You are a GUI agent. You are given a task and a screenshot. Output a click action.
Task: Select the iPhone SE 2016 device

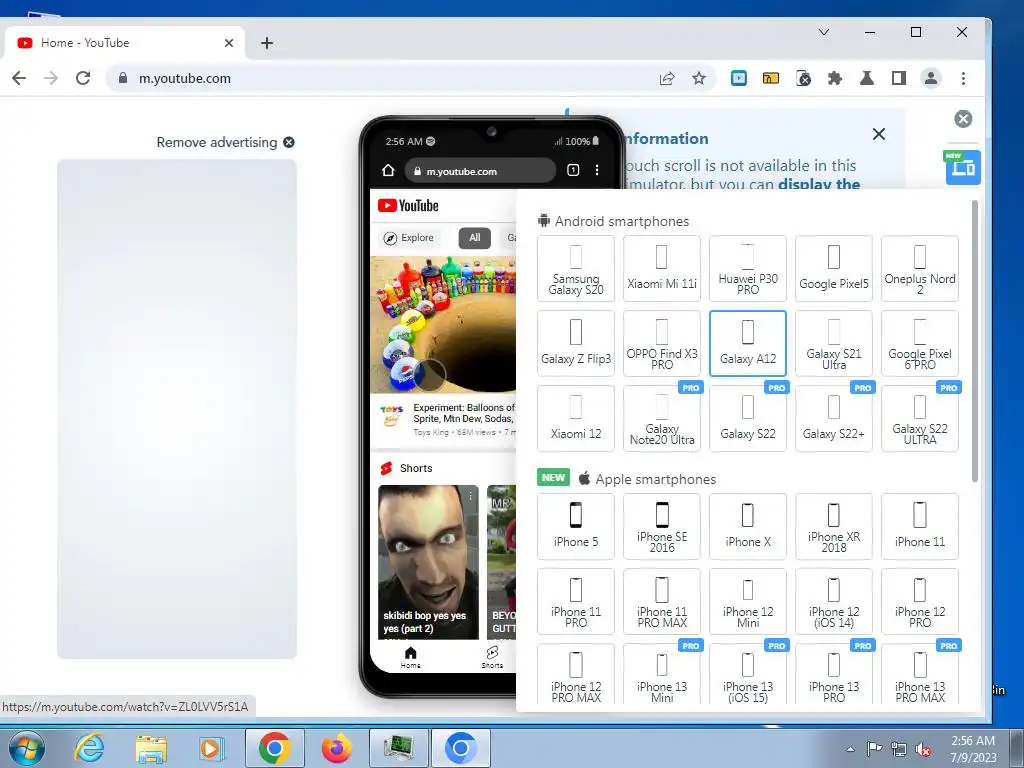[662, 526]
